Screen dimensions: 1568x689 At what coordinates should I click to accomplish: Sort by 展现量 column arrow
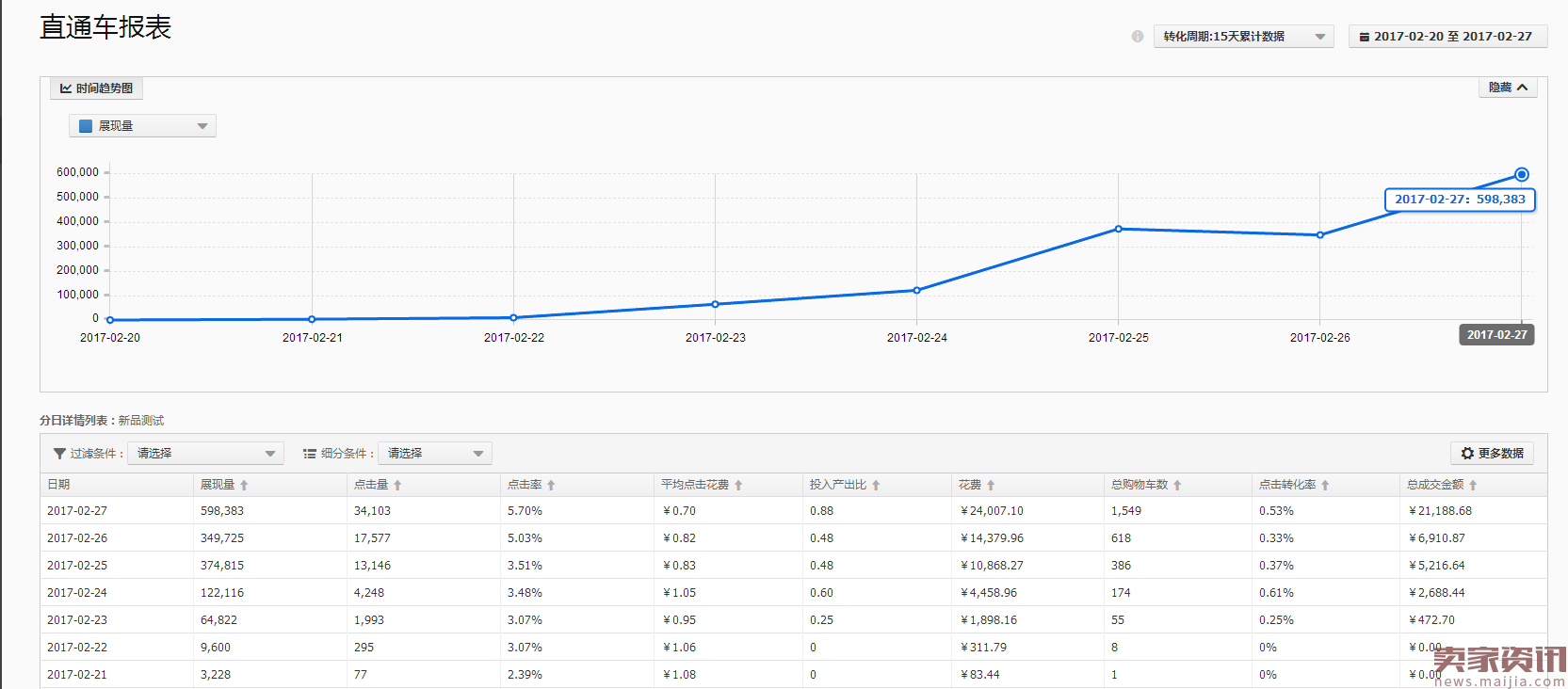pyautogui.click(x=244, y=486)
